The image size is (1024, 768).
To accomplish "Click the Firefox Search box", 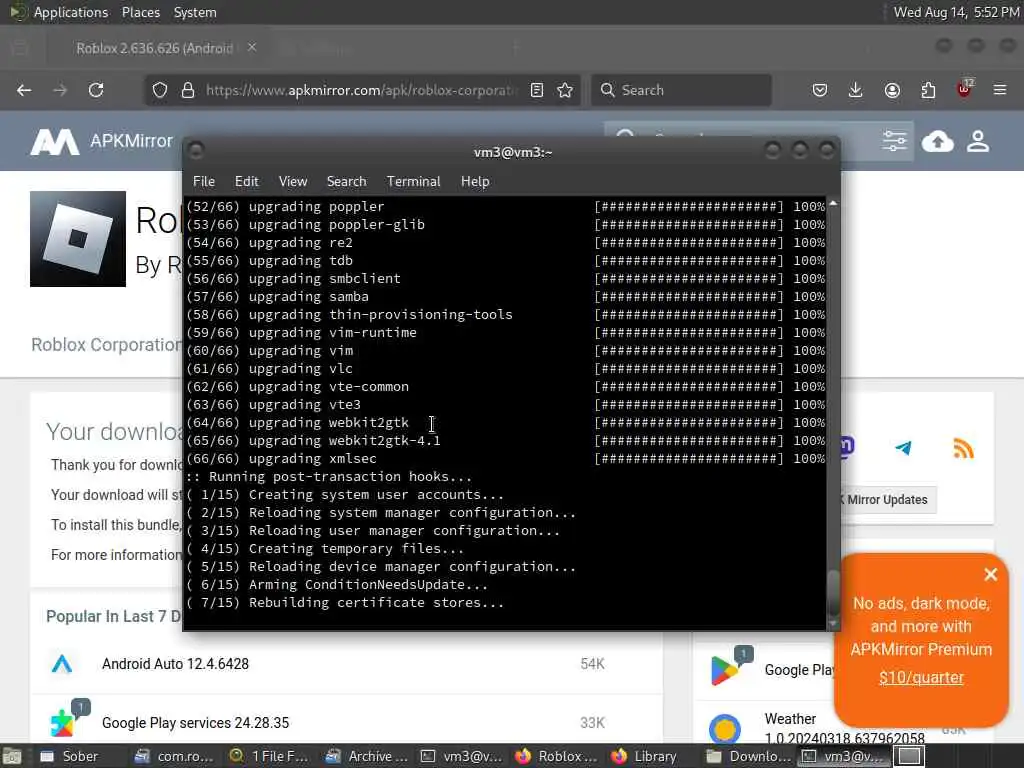I will pos(681,90).
